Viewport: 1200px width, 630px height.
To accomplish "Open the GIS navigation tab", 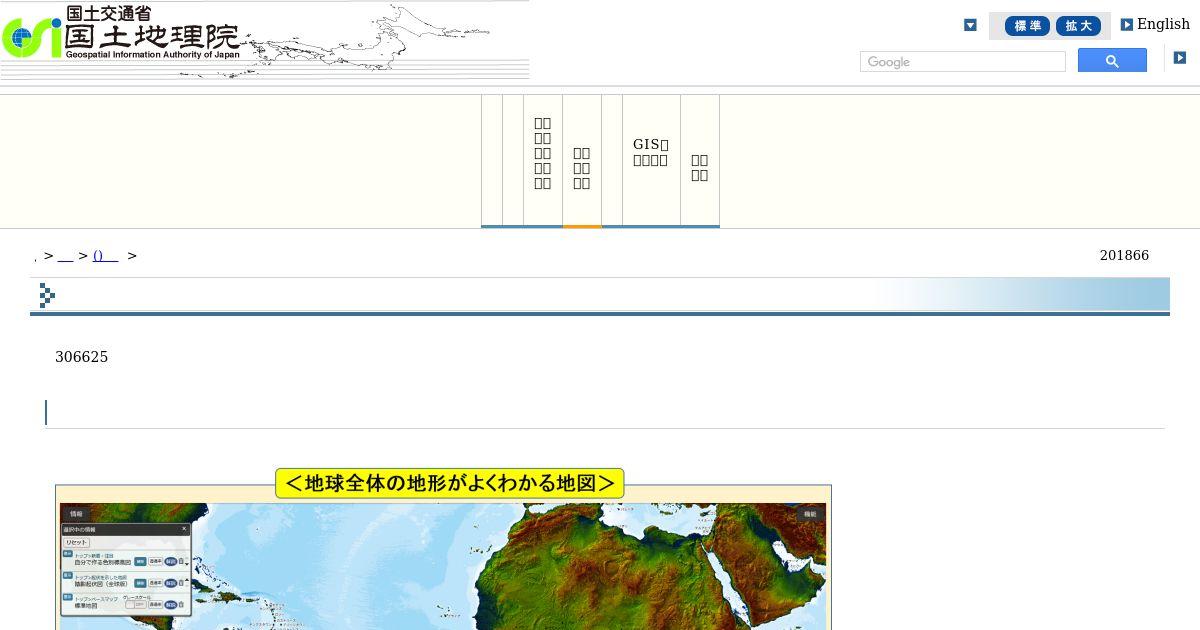I will point(651,161).
